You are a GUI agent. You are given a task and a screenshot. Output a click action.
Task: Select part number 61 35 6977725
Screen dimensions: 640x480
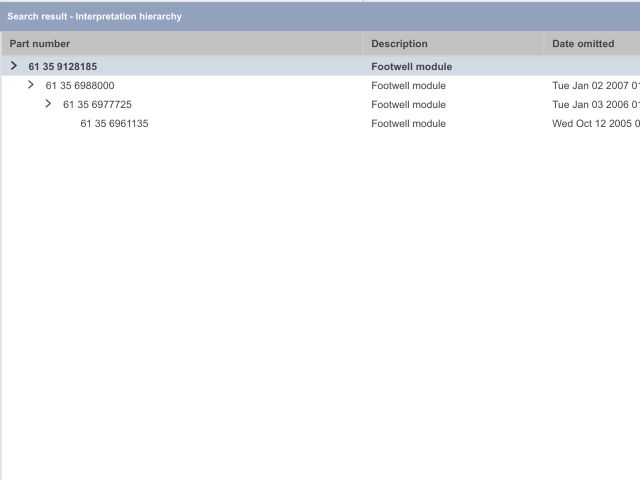tap(97, 105)
